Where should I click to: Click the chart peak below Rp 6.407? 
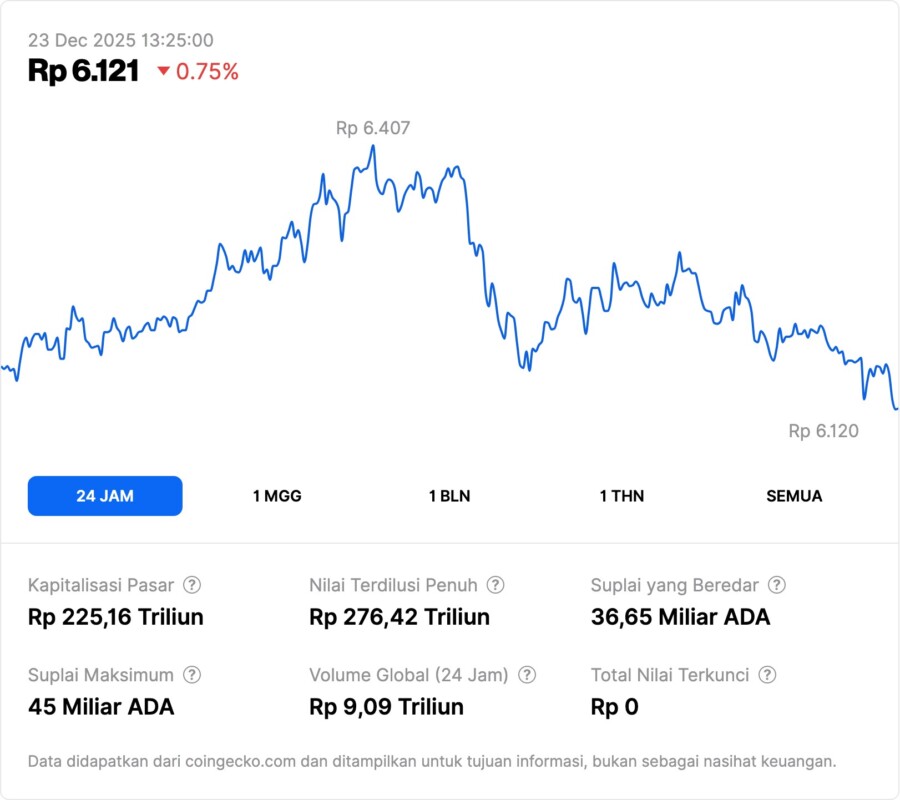[373, 147]
